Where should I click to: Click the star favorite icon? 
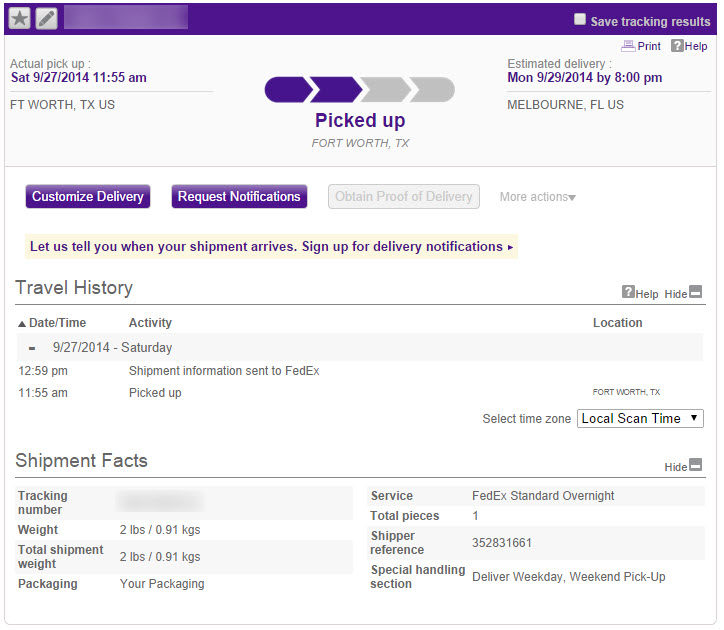point(20,18)
